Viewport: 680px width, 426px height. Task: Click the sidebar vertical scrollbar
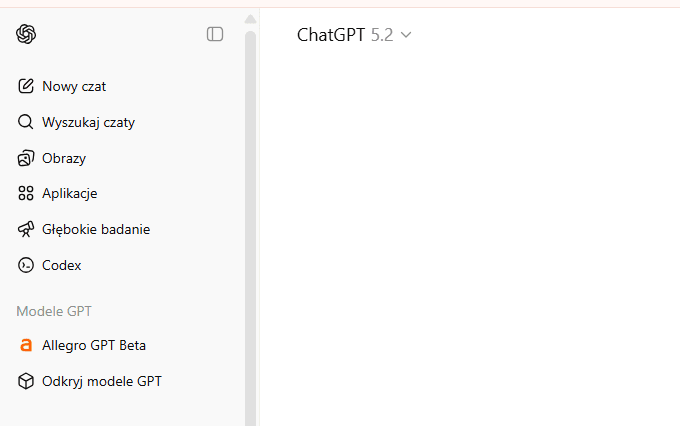(x=250, y=200)
